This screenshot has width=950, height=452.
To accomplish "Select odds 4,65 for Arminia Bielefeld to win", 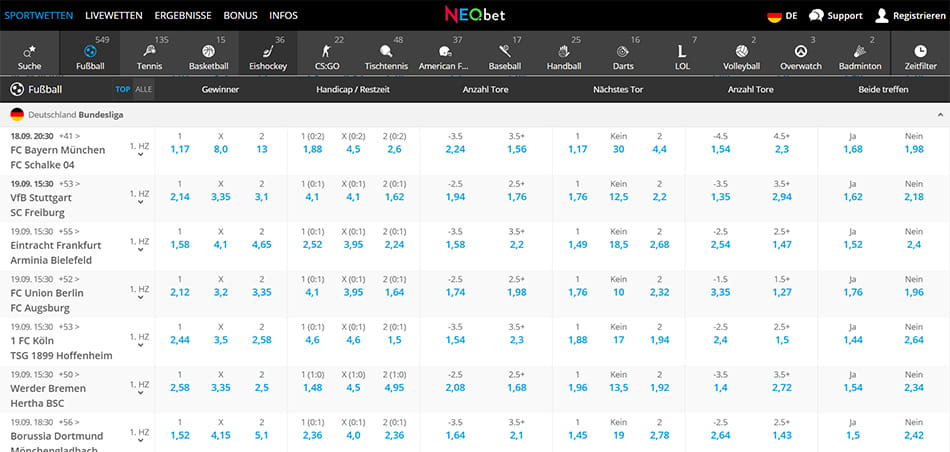I will [262, 245].
